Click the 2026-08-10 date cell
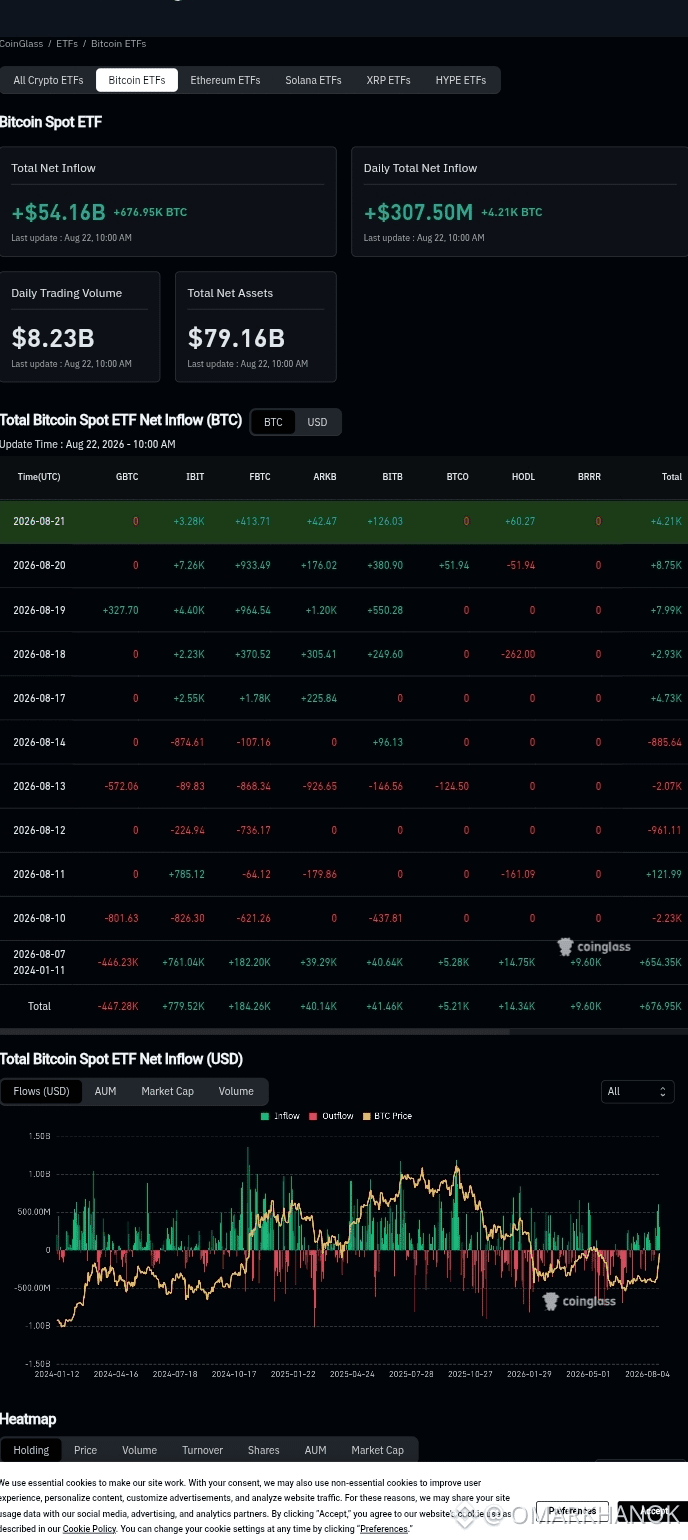The height and width of the screenshot is (1540, 688). click(x=39, y=918)
